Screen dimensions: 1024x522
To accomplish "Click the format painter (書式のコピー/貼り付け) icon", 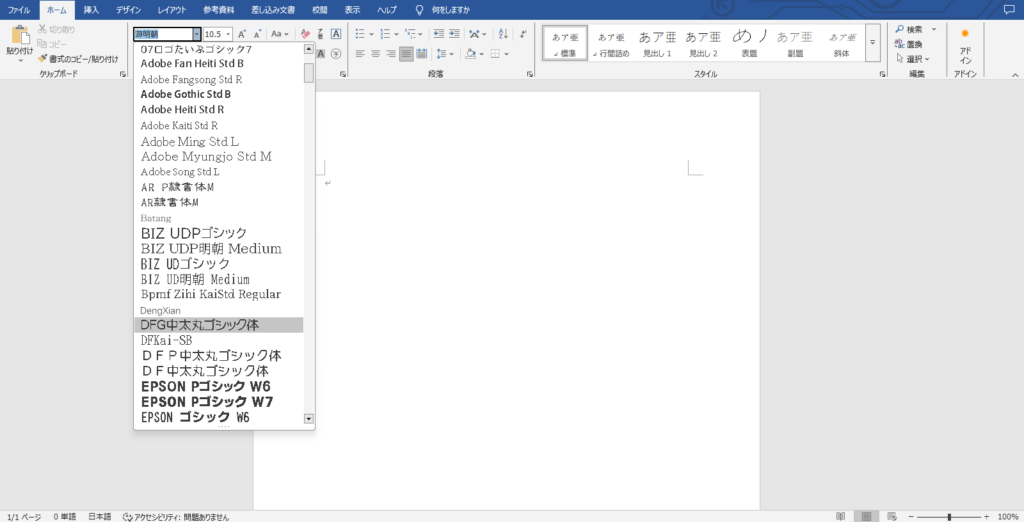I will 43,59.
